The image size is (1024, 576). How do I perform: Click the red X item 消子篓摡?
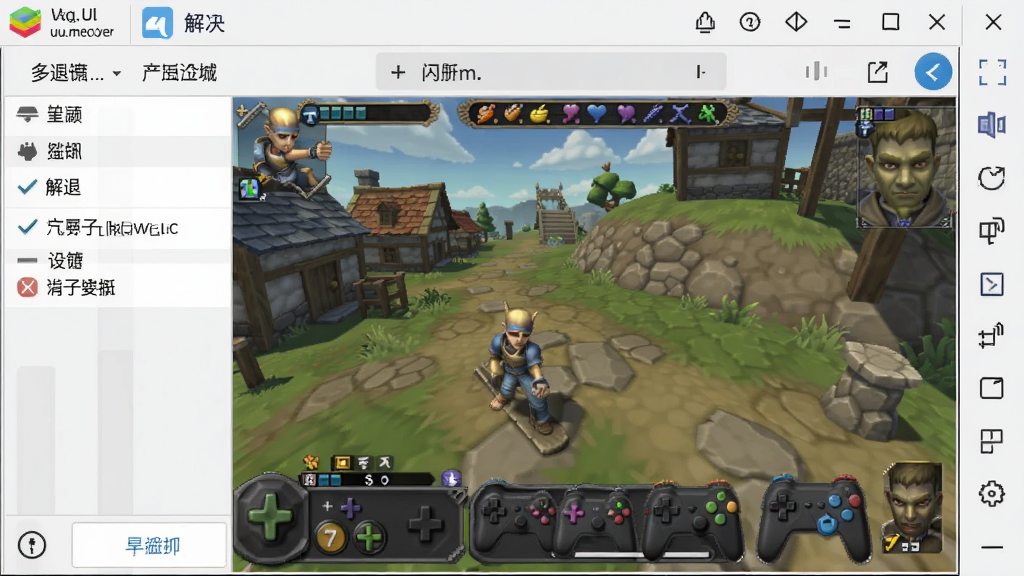118,287
